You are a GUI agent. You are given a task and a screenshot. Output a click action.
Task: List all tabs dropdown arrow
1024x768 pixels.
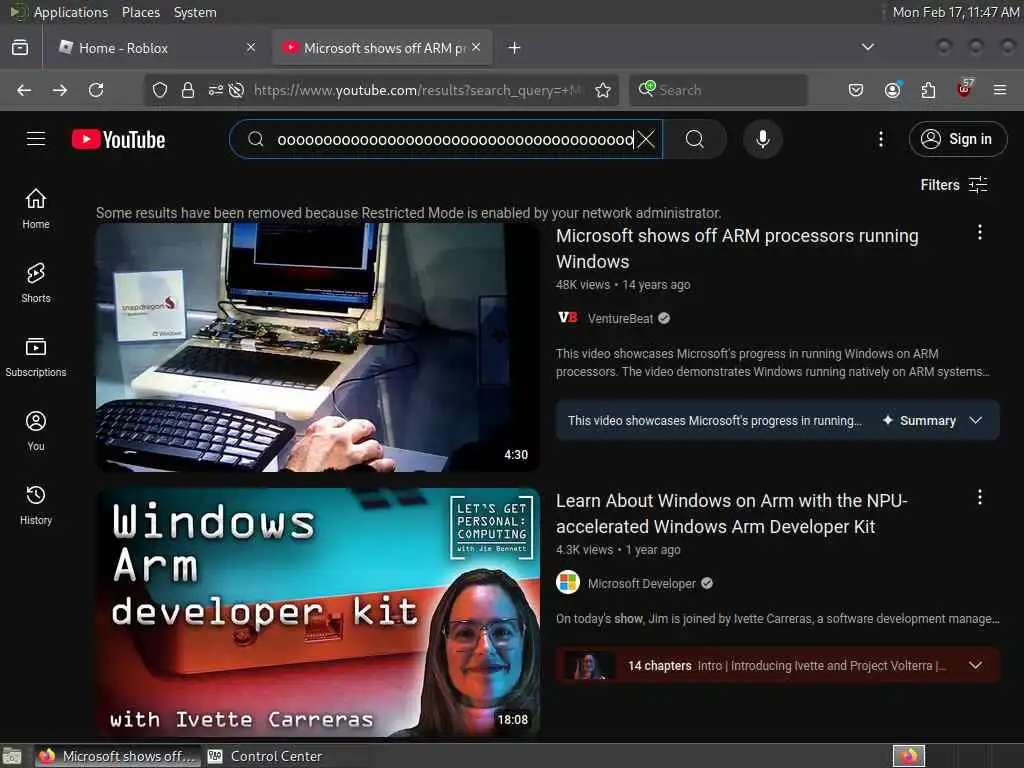pyautogui.click(x=867, y=48)
